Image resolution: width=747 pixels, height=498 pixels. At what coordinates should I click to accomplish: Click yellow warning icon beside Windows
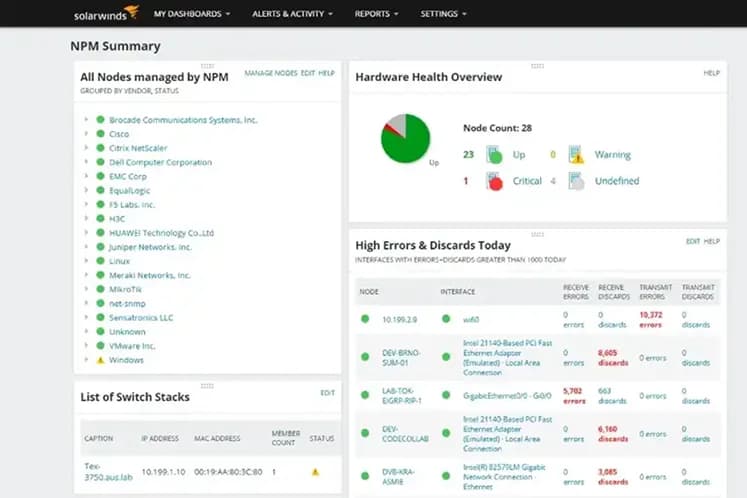[x=100, y=360]
